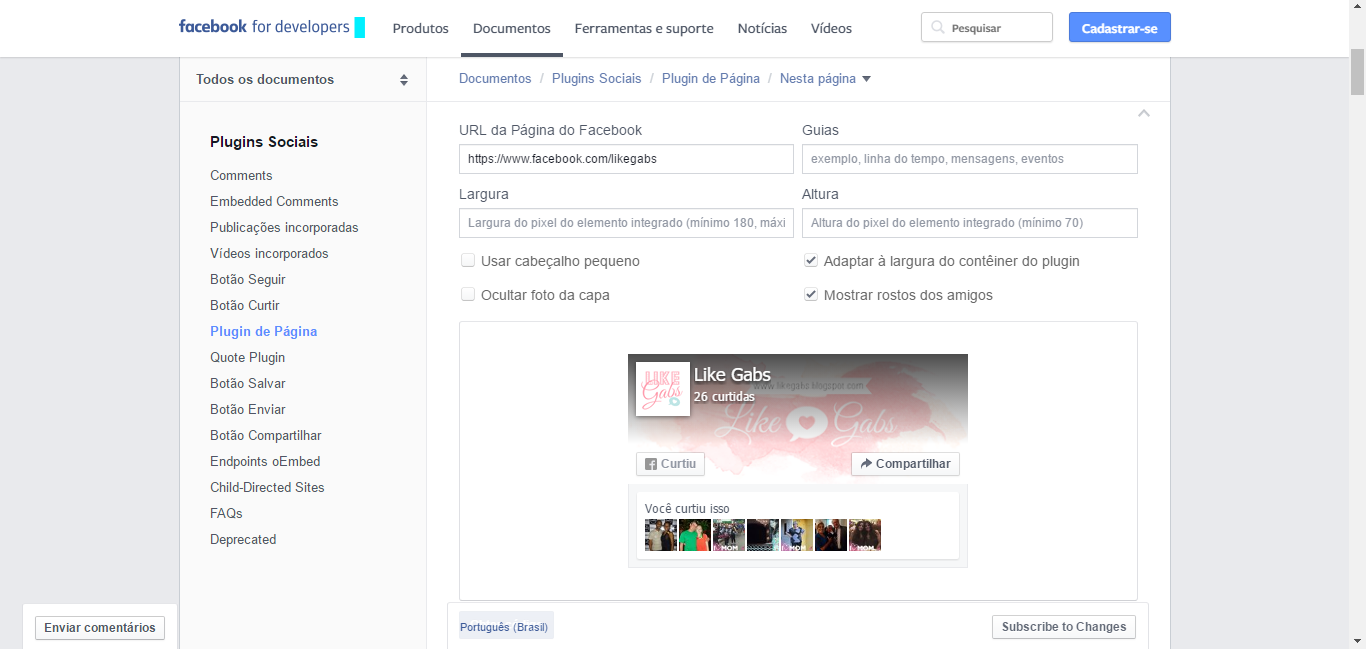
Task: Click the URL da Página do Facebook field
Action: tap(626, 159)
